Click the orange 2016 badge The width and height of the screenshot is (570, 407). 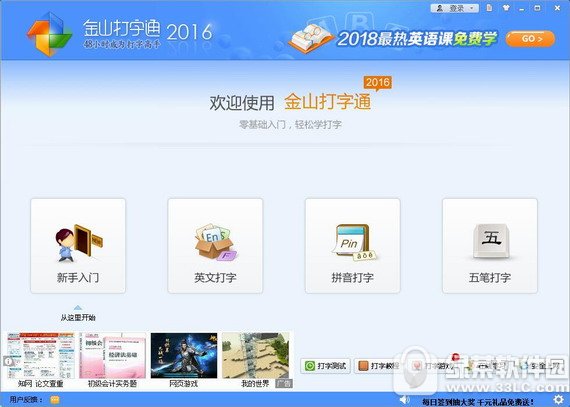[378, 83]
